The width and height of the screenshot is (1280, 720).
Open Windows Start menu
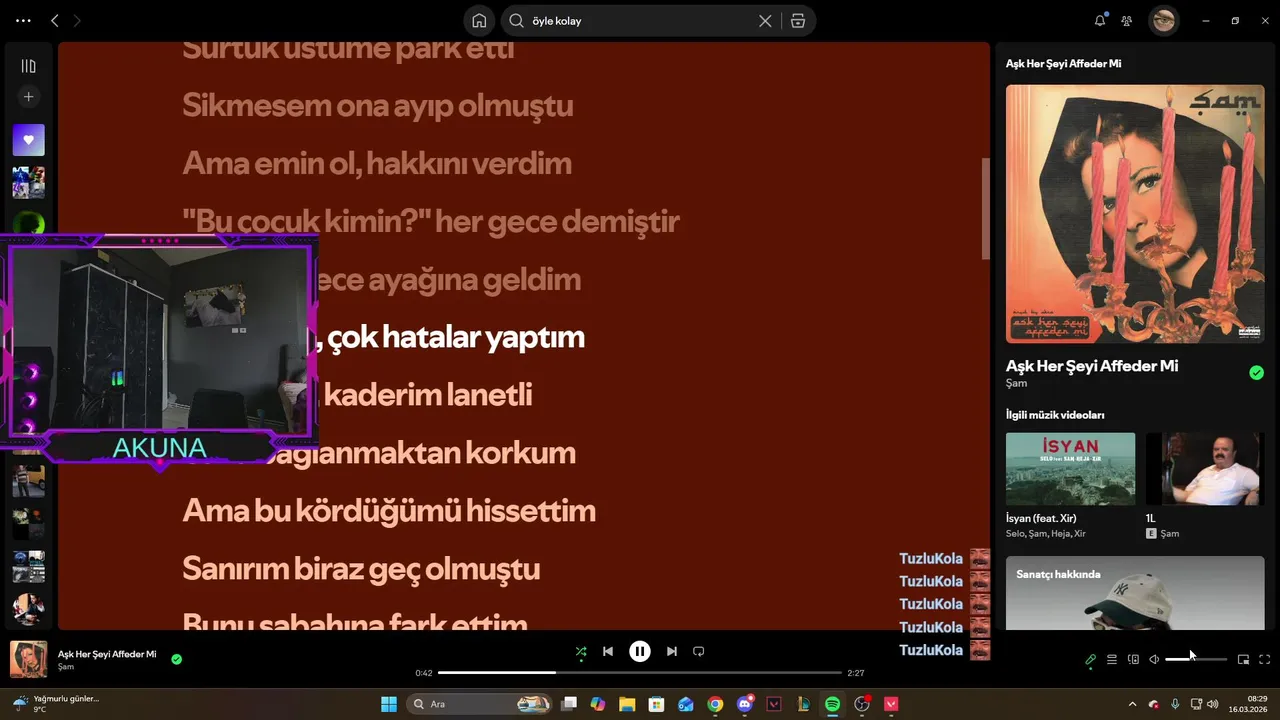coord(388,704)
